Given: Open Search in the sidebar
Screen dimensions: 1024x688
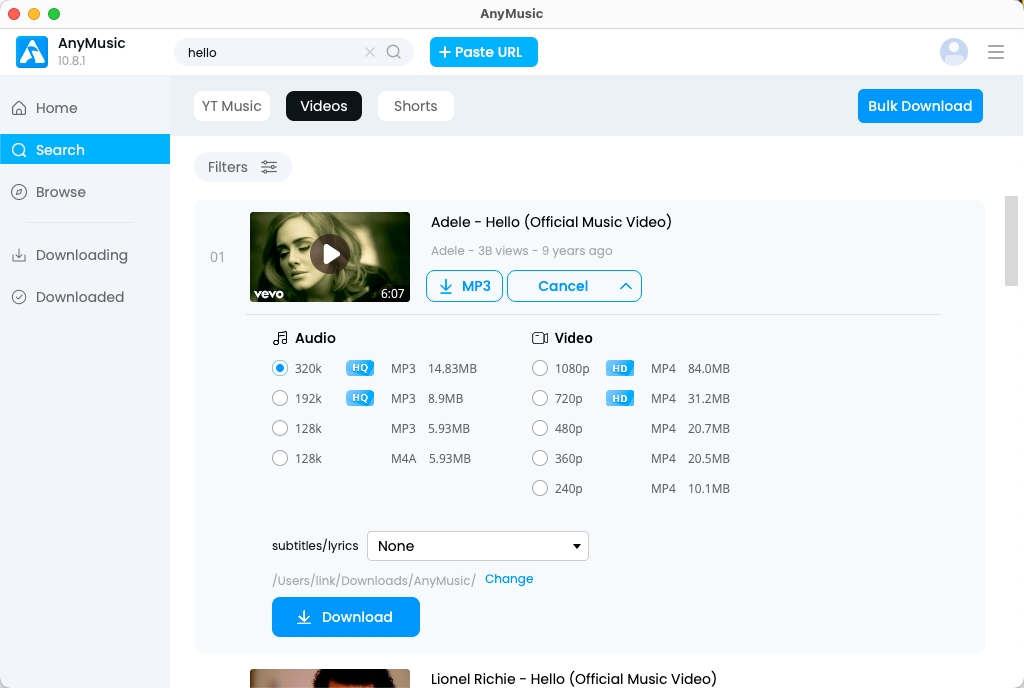Looking at the screenshot, I should 85,149.
